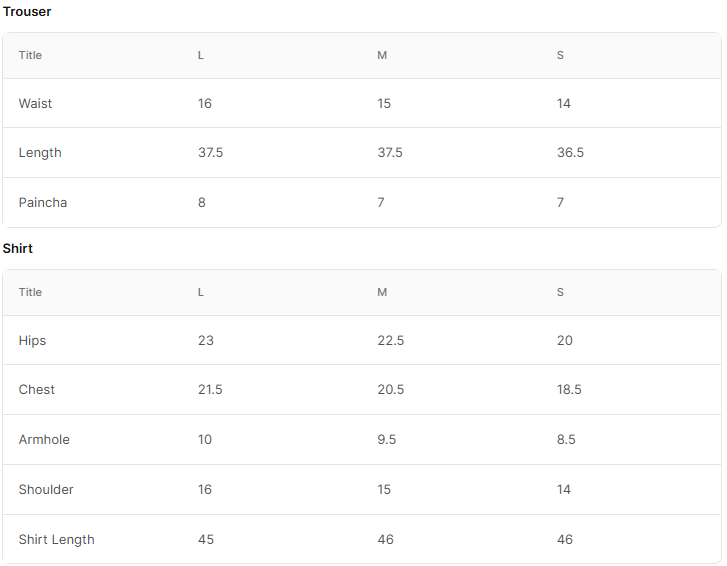Click the Trouser table M column header

pyautogui.click(x=382, y=55)
